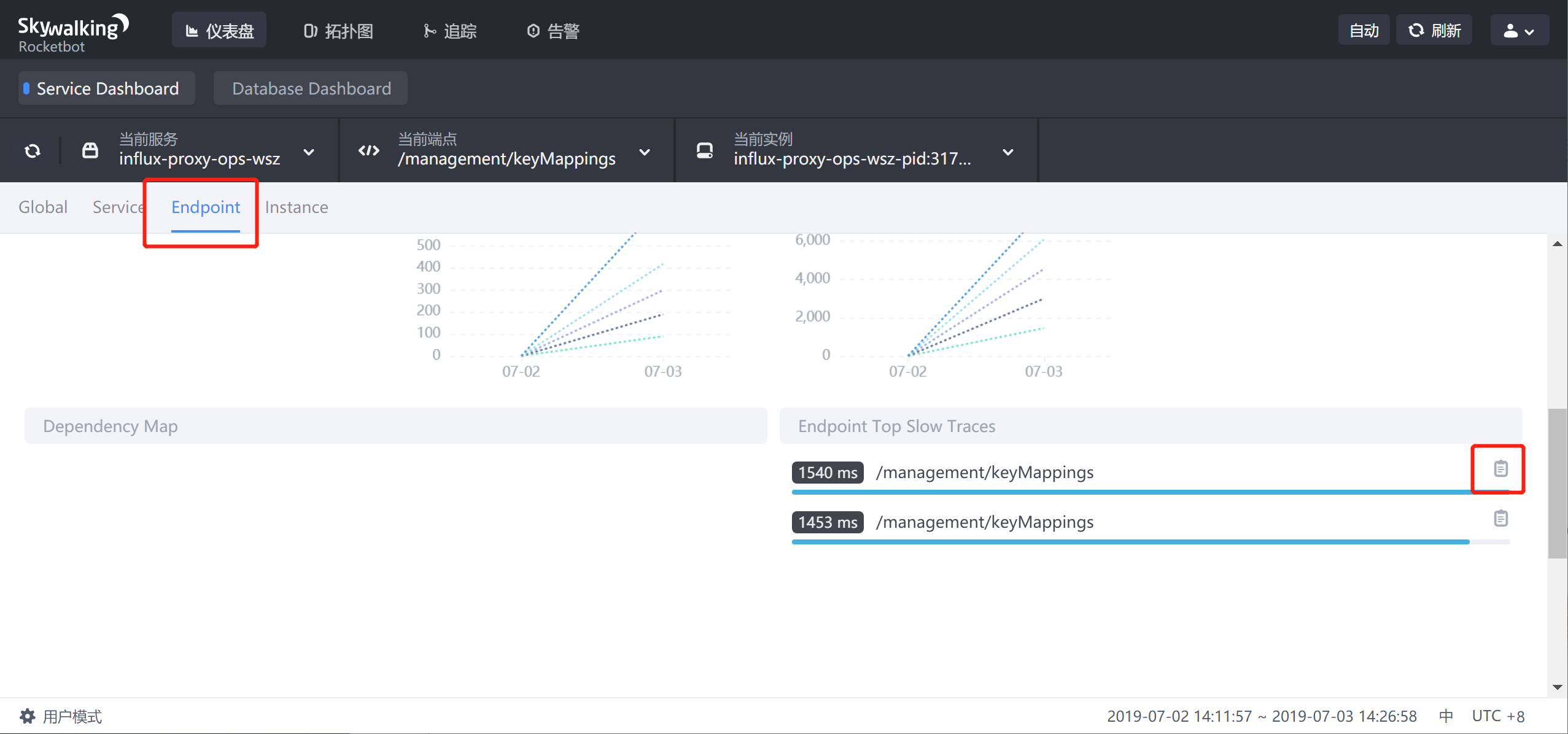Expand the 当前服务 service dropdown

(x=309, y=152)
